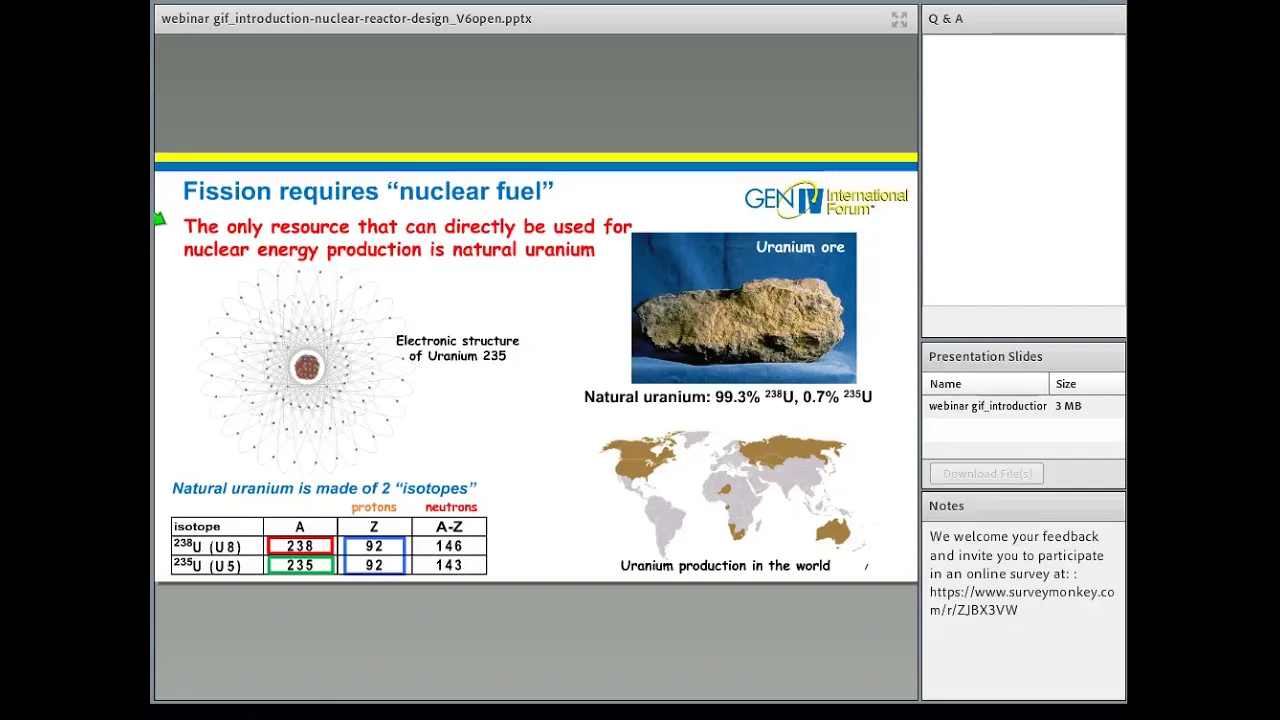The height and width of the screenshot is (720, 1280).
Task: Click the '143' neutron count cell
Action: tap(449, 566)
